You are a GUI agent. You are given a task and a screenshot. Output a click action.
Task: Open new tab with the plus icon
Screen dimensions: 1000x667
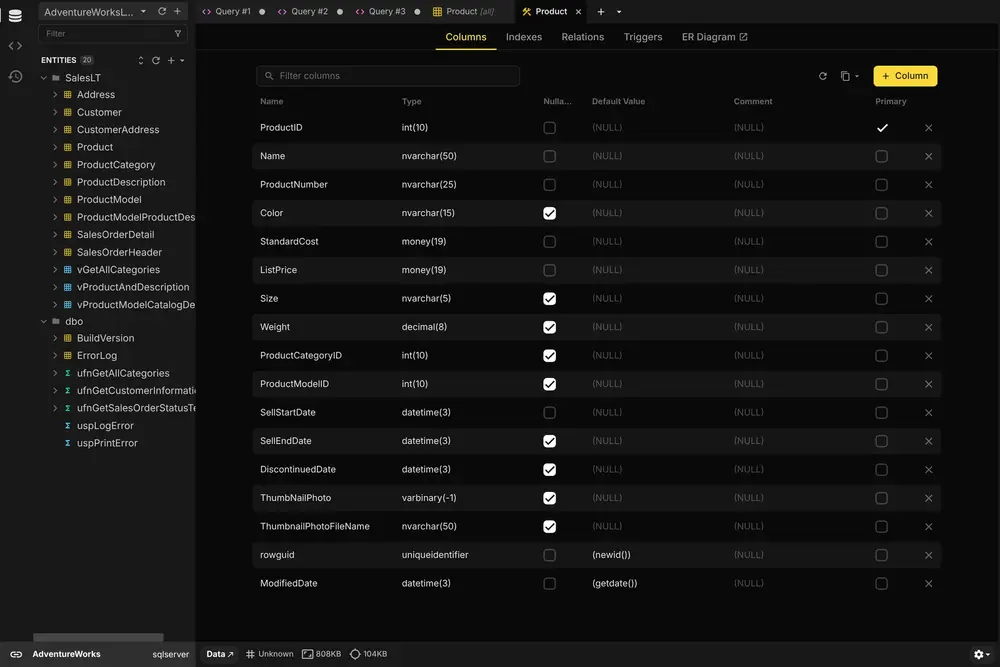601,11
